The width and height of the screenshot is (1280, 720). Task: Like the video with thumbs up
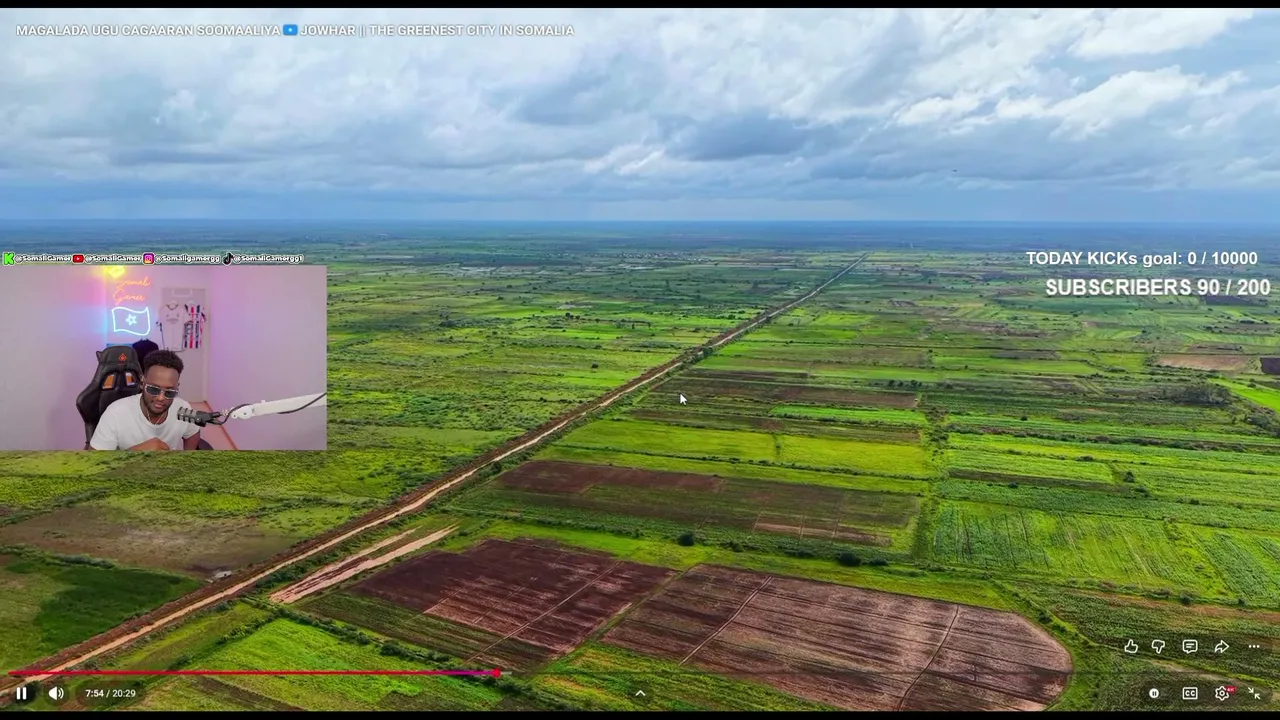tap(1131, 647)
